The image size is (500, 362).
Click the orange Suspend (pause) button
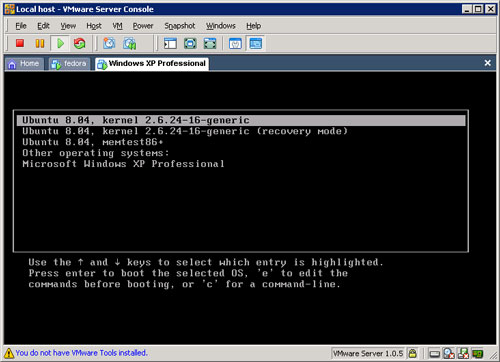(40, 43)
